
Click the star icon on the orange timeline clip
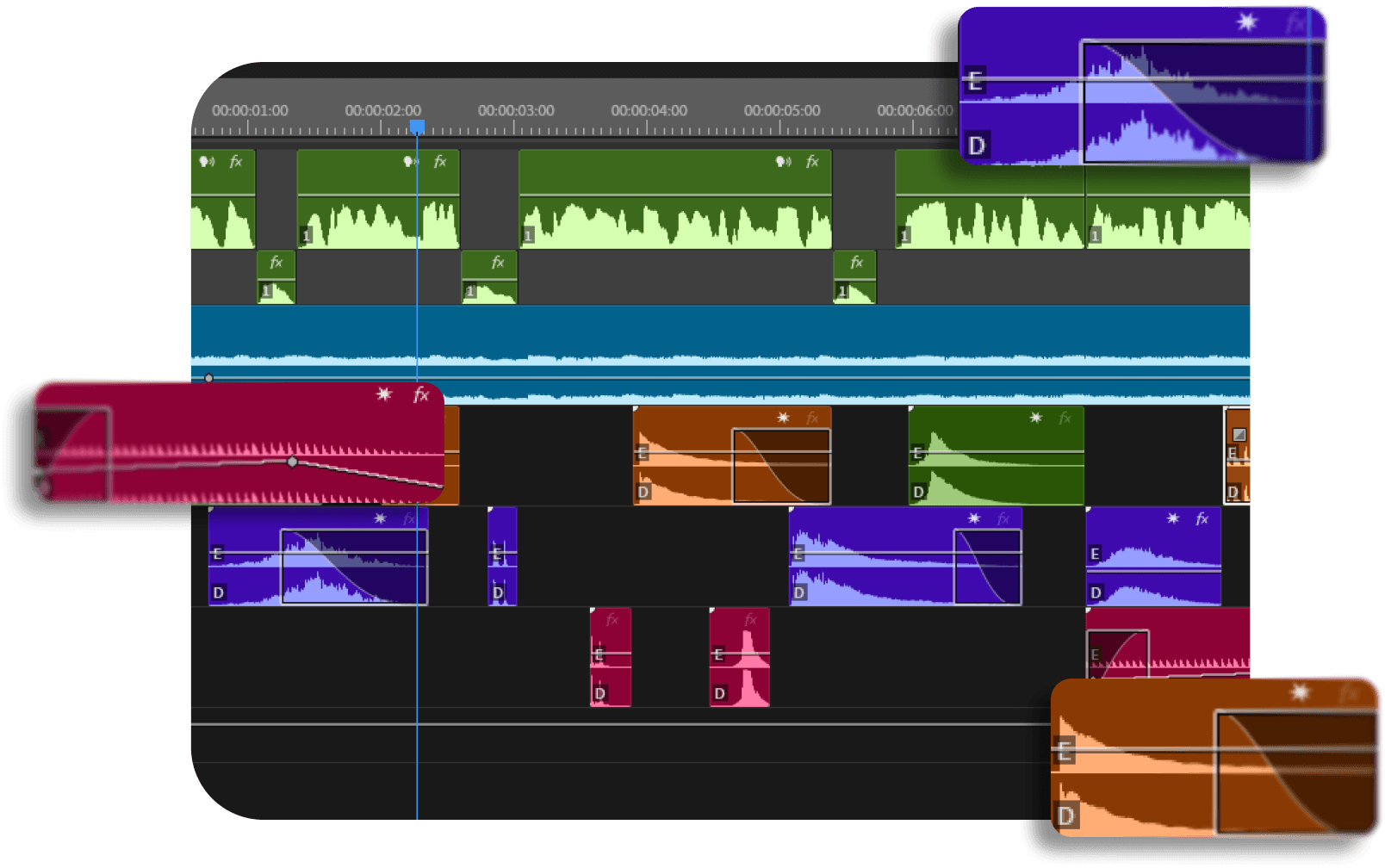[783, 418]
